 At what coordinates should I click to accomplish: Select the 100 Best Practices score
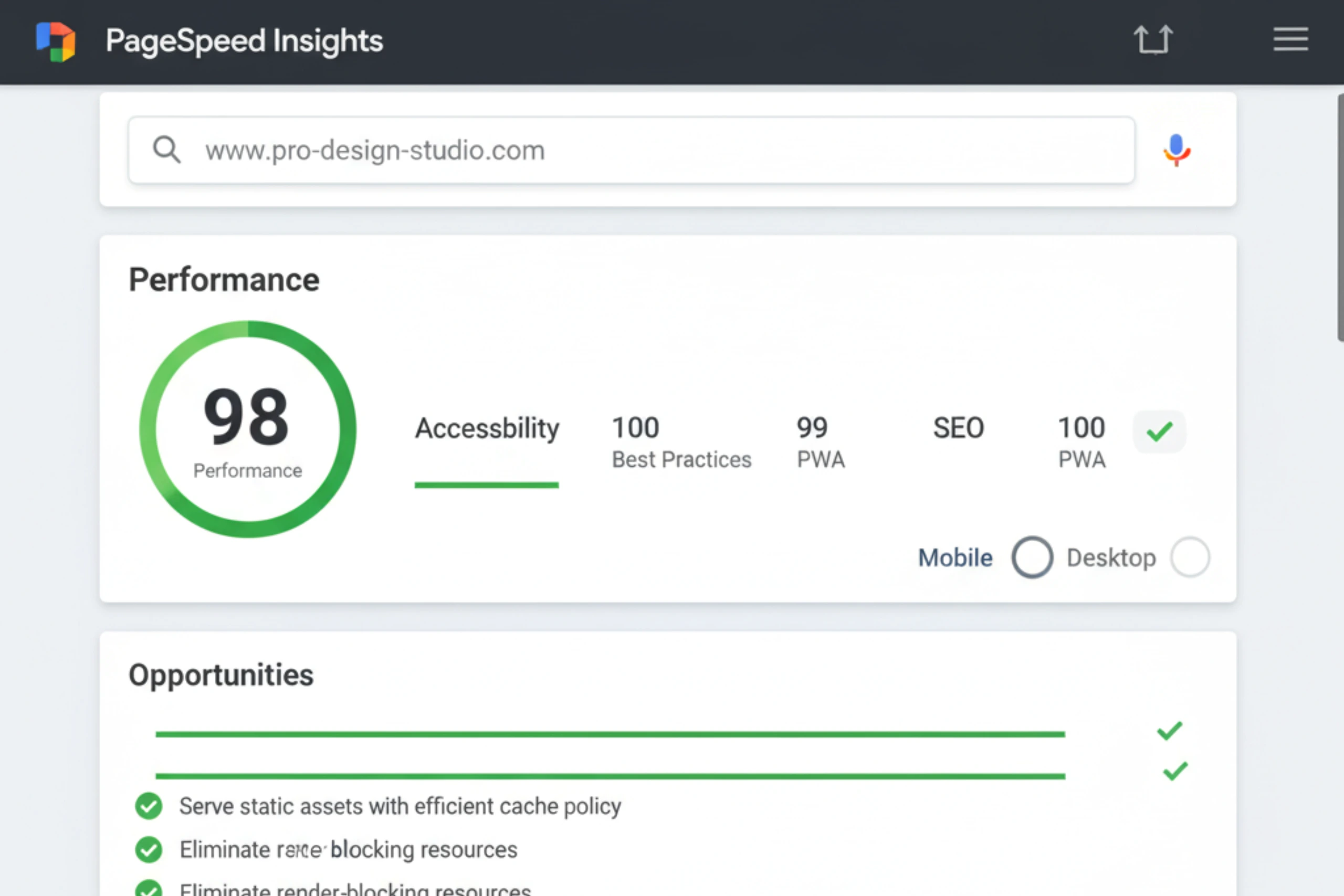click(x=681, y=443)
